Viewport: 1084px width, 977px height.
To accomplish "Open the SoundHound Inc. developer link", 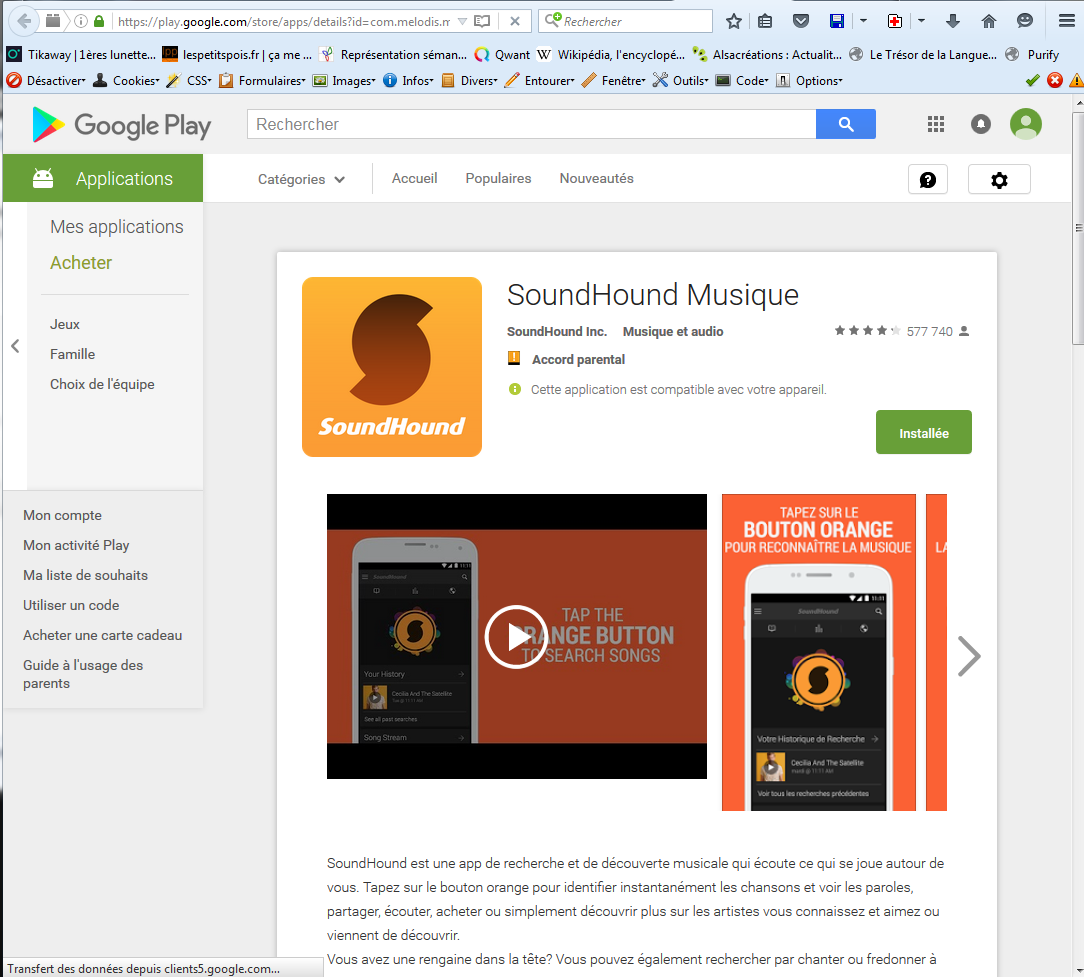I will click(556, 332).
